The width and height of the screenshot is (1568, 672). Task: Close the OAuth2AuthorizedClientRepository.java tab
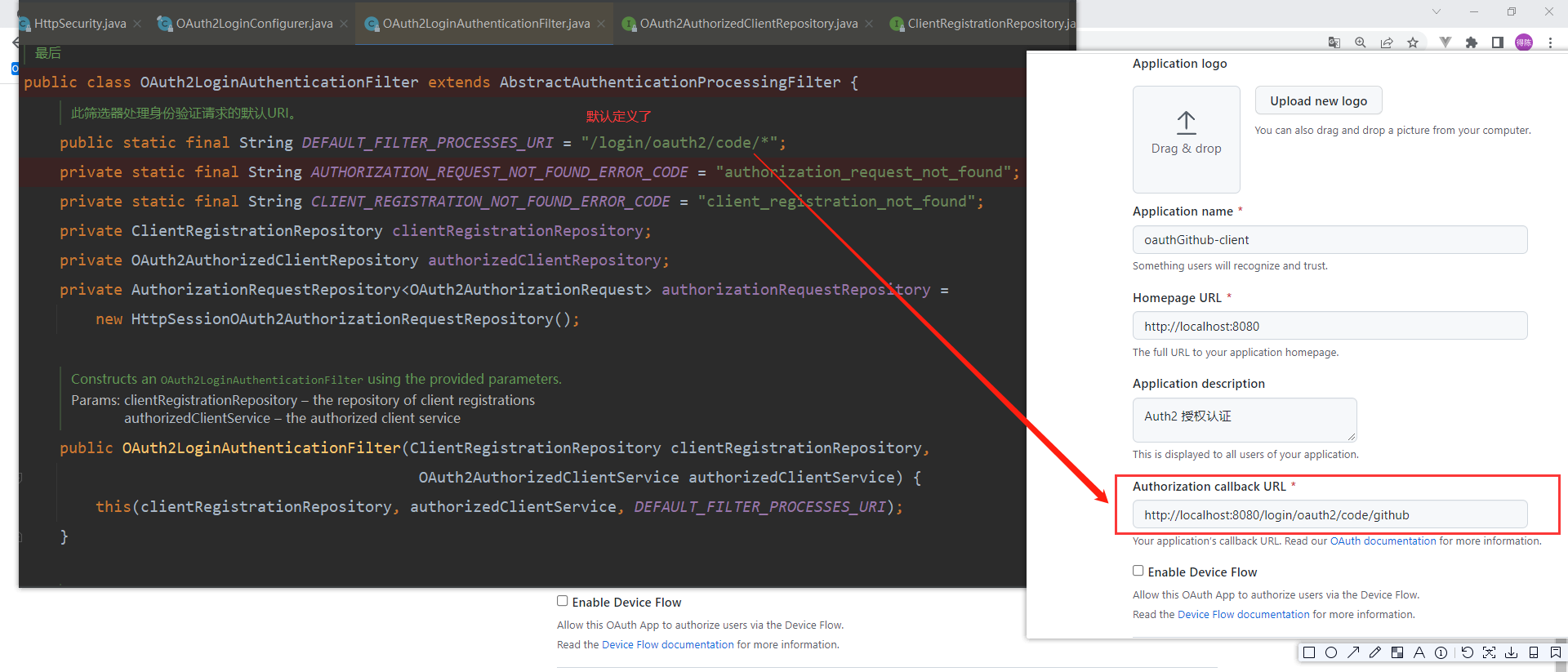tap(869, 24)
